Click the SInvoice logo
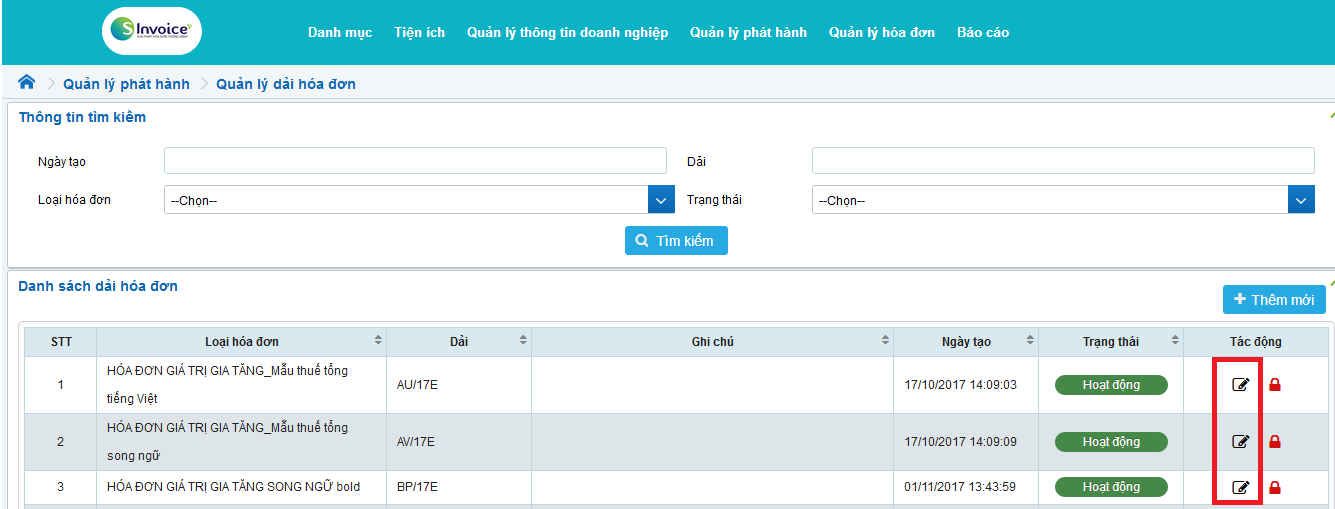This screenshot has width=1335, height=509. pos(152,32)
